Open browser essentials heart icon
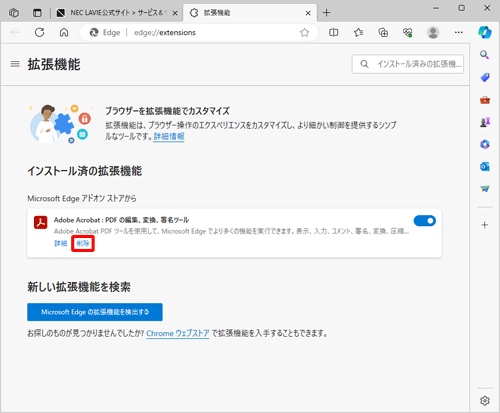 [408, 32]
